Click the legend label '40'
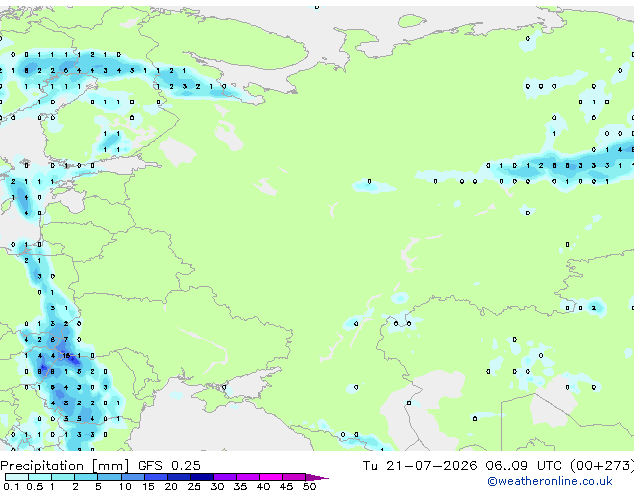Viewport: 634px width, 490px height. (263, 486)
